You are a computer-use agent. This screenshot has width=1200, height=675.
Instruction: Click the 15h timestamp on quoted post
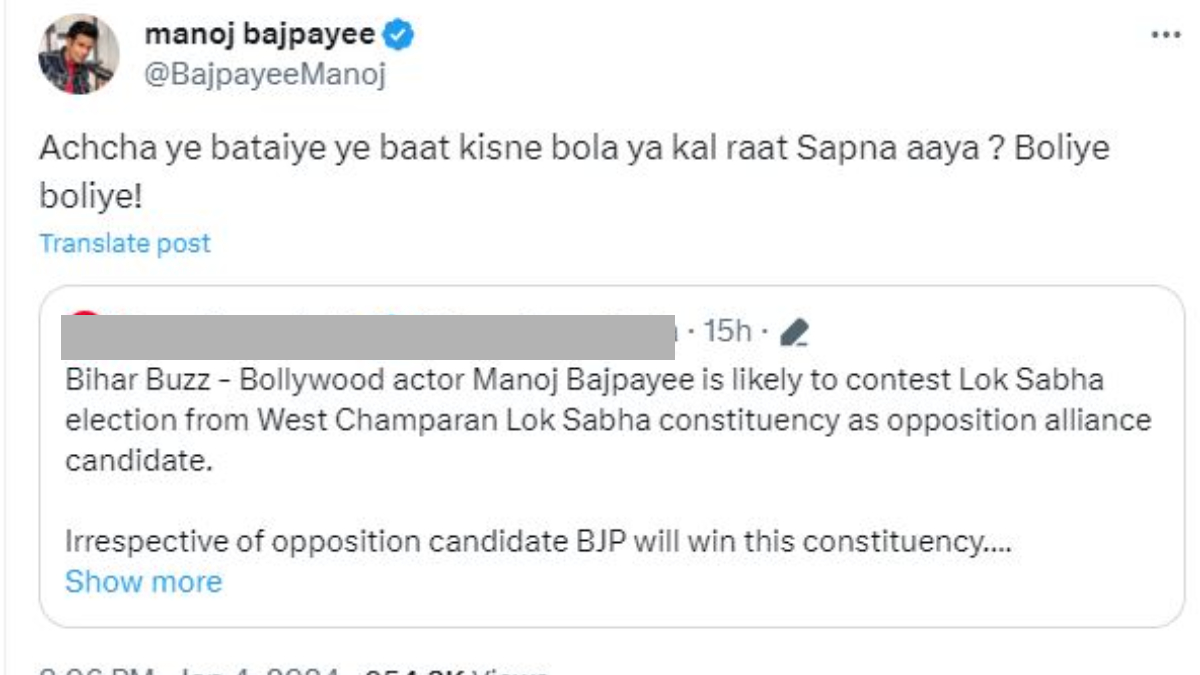(x=727, y=331)
